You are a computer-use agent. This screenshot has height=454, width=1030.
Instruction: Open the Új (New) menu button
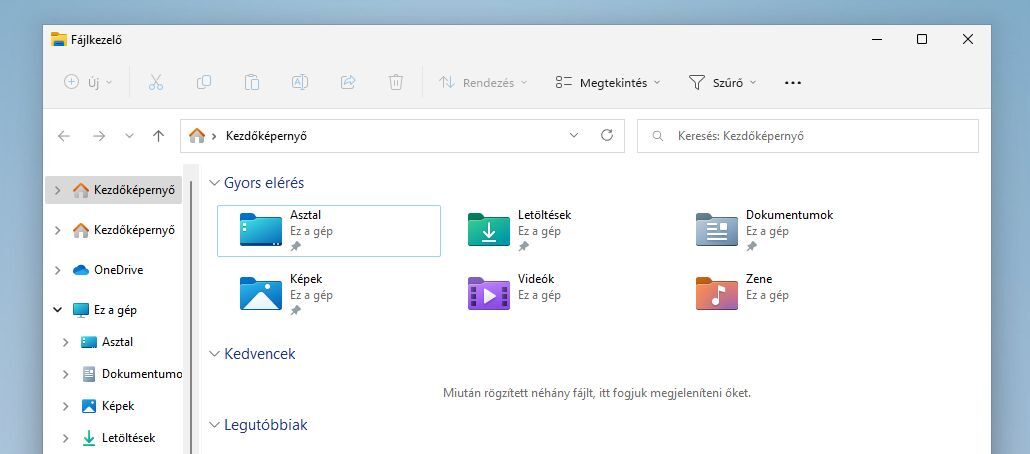click(88, 83)
